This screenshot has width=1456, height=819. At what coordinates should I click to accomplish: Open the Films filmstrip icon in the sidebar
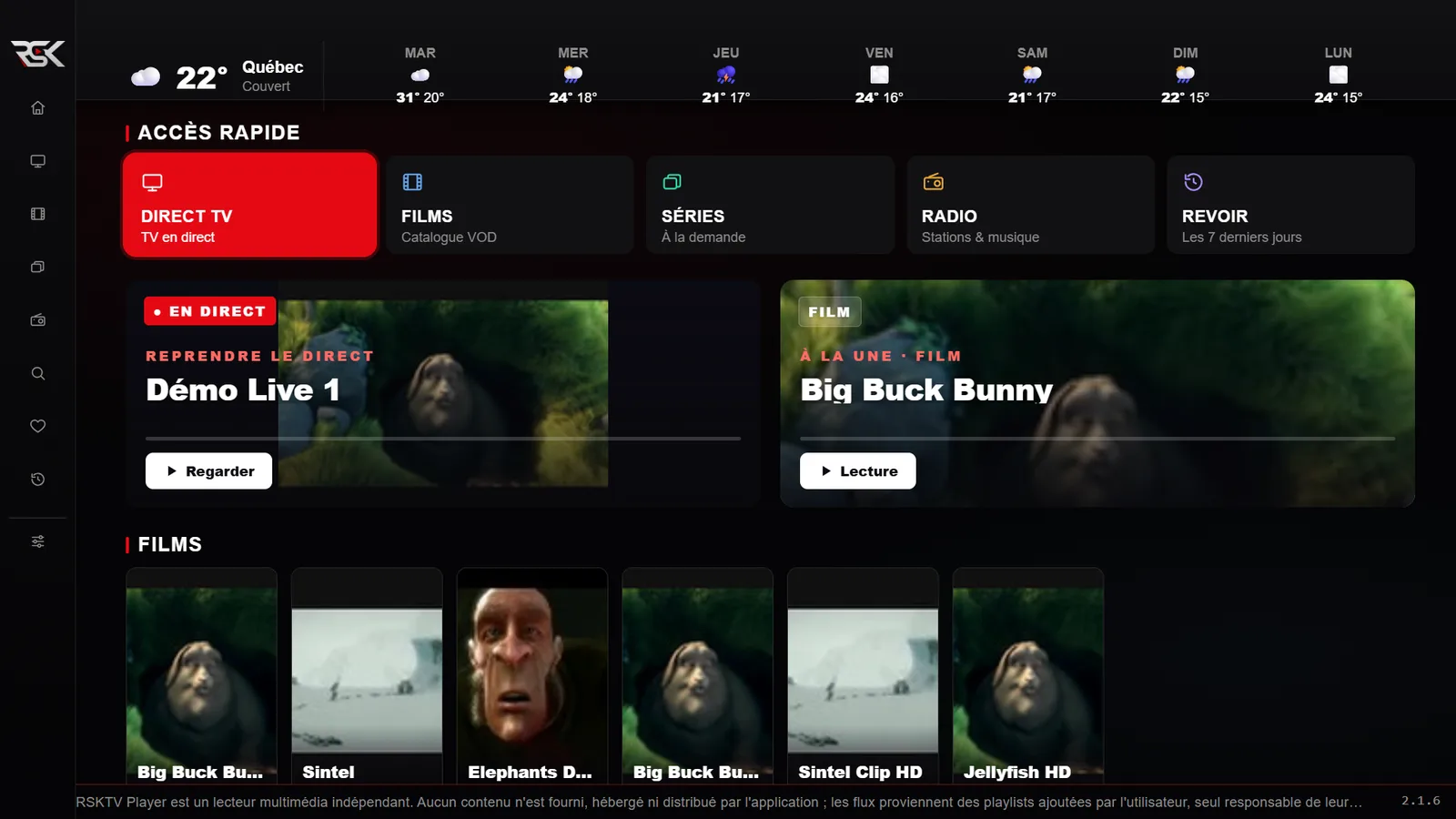[x=37, y=214]
